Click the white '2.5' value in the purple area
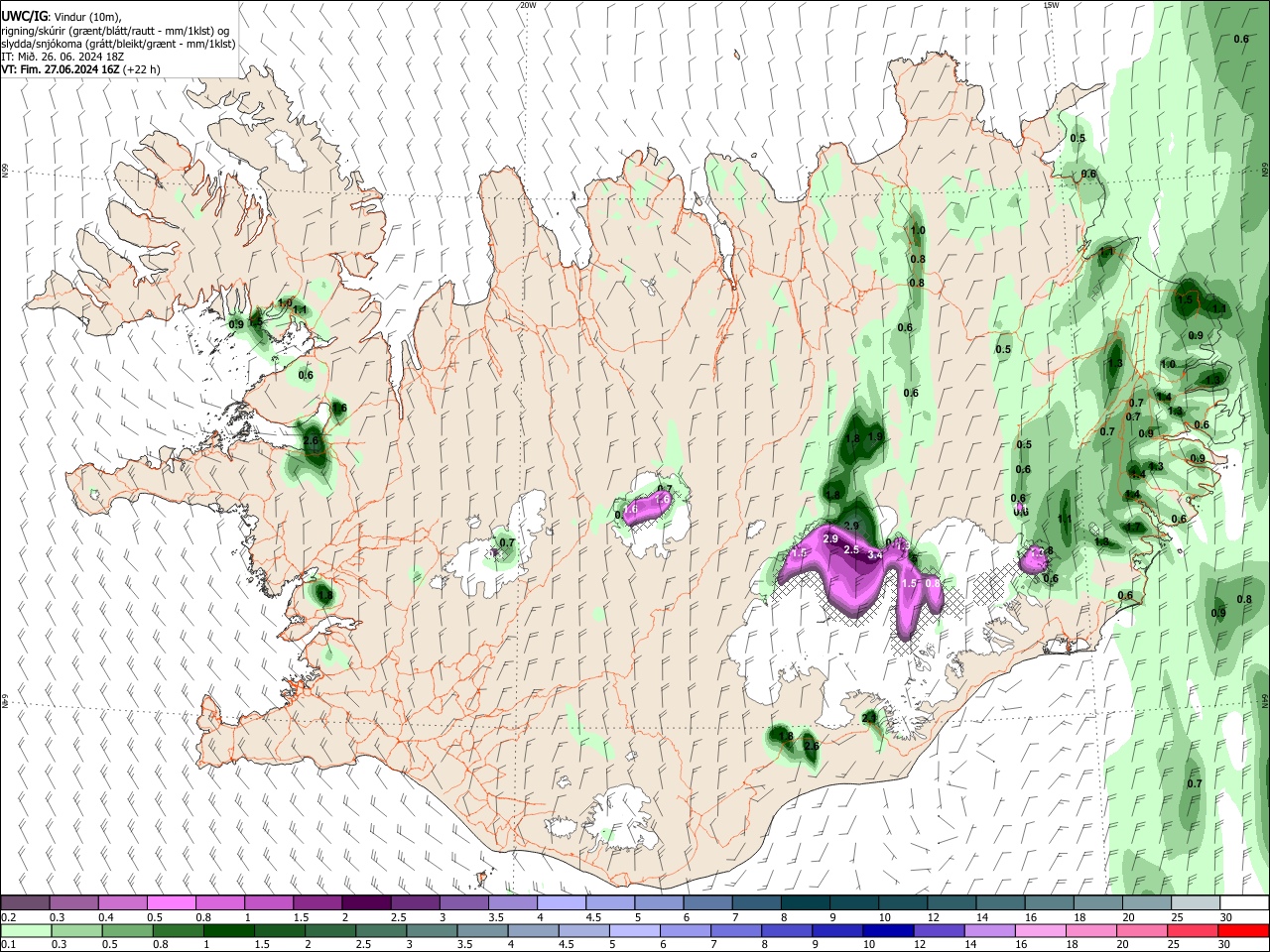The height and width of the screenshot is (952, 1270). click(850, 549)
